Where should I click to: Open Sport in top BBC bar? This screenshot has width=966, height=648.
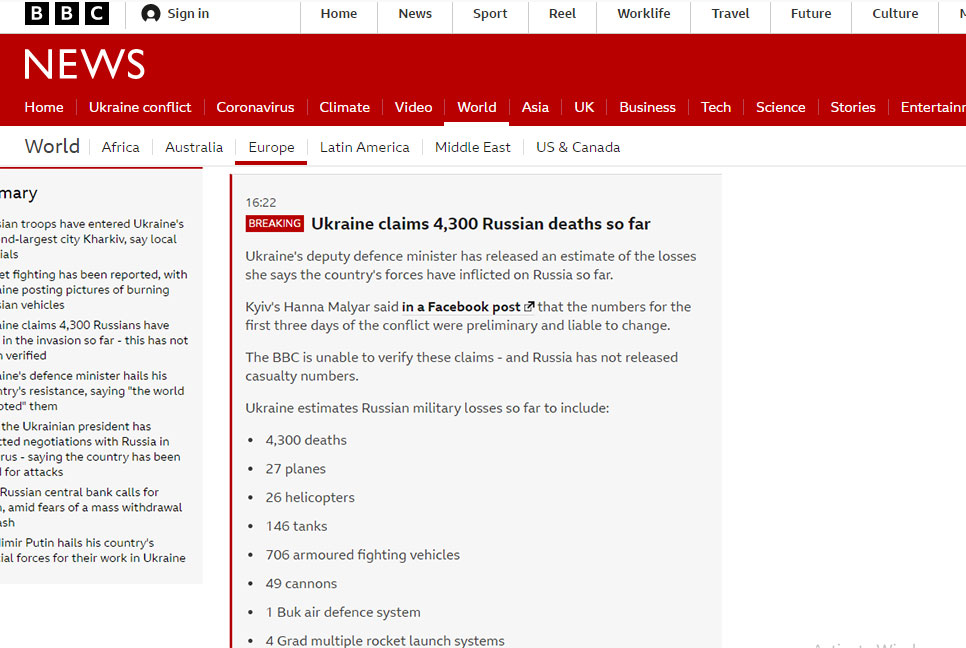click(490, 14)
